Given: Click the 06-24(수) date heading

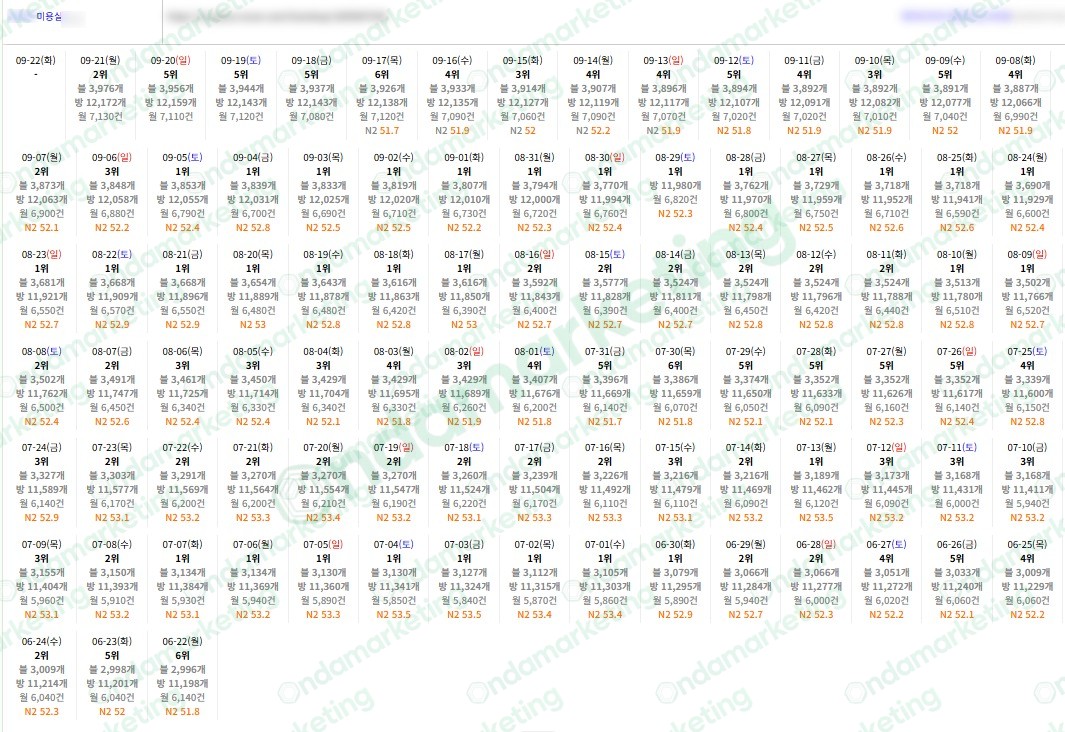Looking at the screenshot, I should (x=41, y=642).
